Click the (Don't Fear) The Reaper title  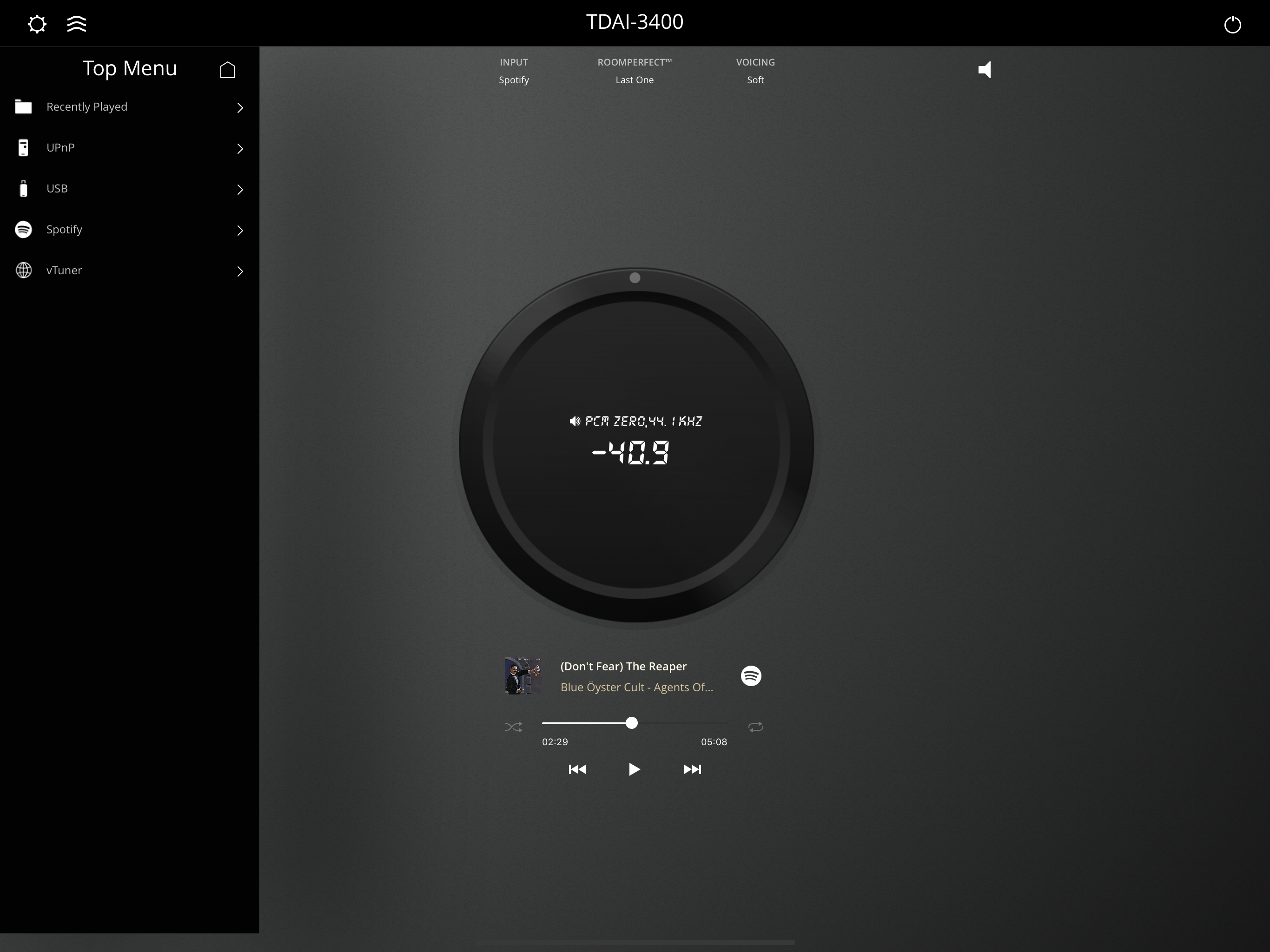coord(623,666)
